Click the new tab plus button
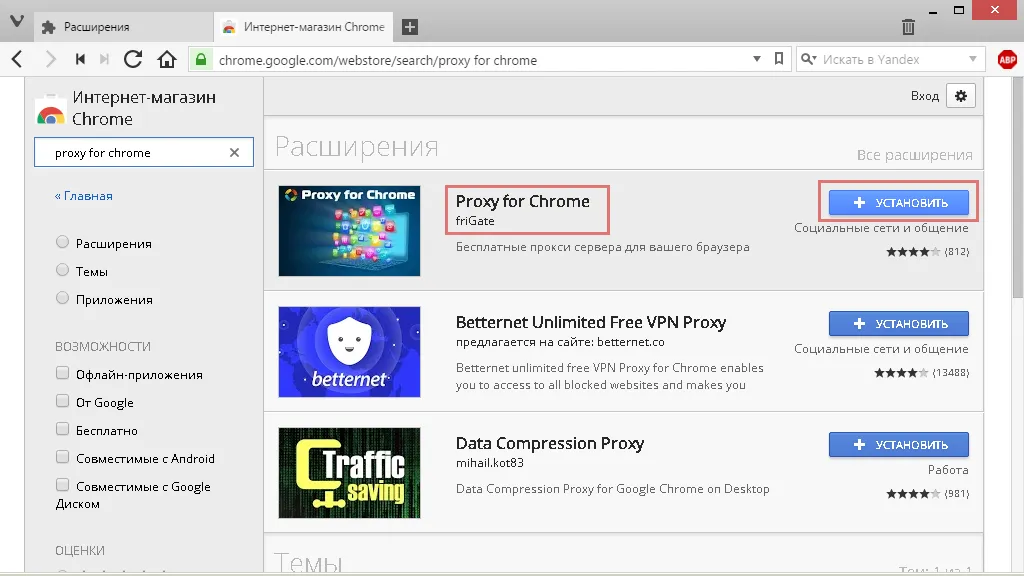Screen dimensions: 1024x576 click(x=410, y=27)
